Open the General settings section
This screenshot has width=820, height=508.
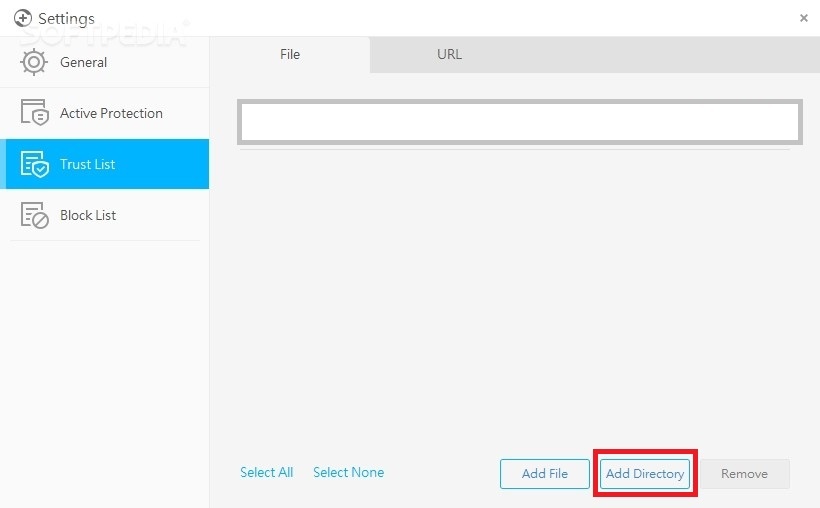point(83,62)
